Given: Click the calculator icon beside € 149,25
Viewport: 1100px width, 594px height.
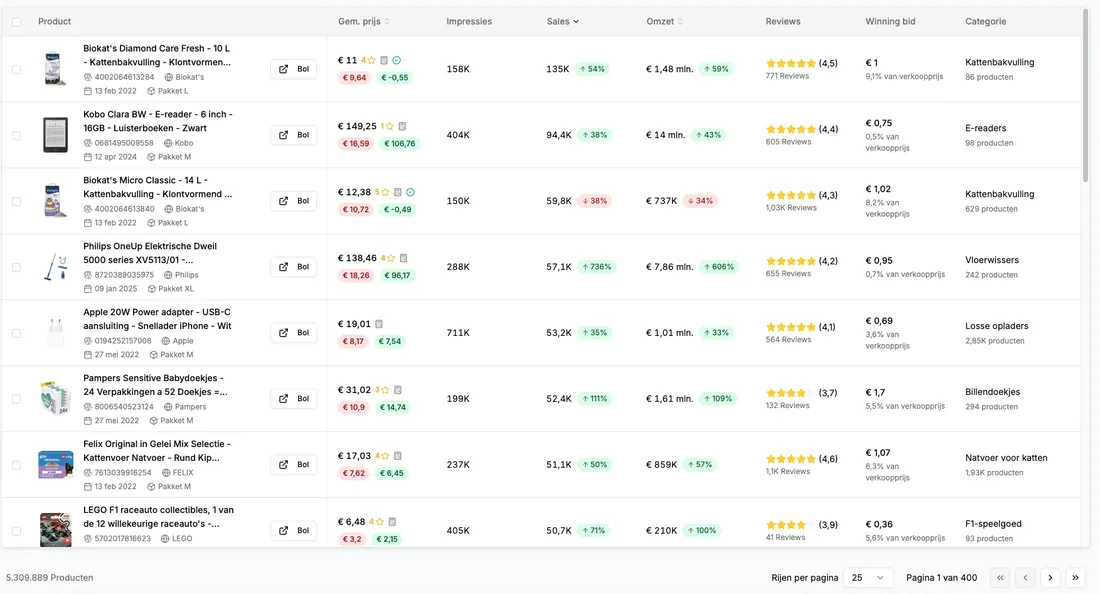Looking at the screenshot, I should tap(402, 126).
